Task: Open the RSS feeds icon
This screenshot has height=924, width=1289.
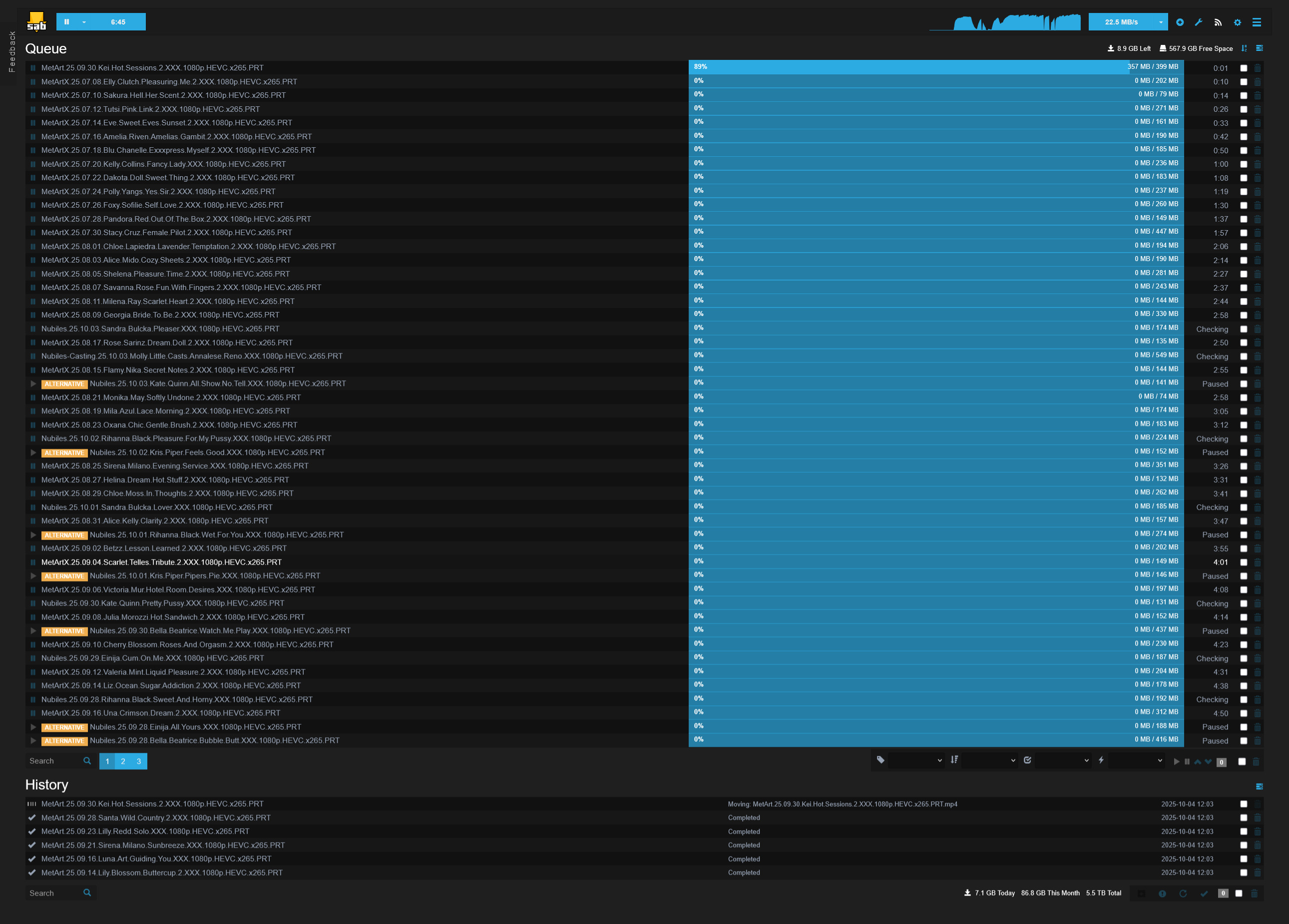Action: tap(1218, 22)
